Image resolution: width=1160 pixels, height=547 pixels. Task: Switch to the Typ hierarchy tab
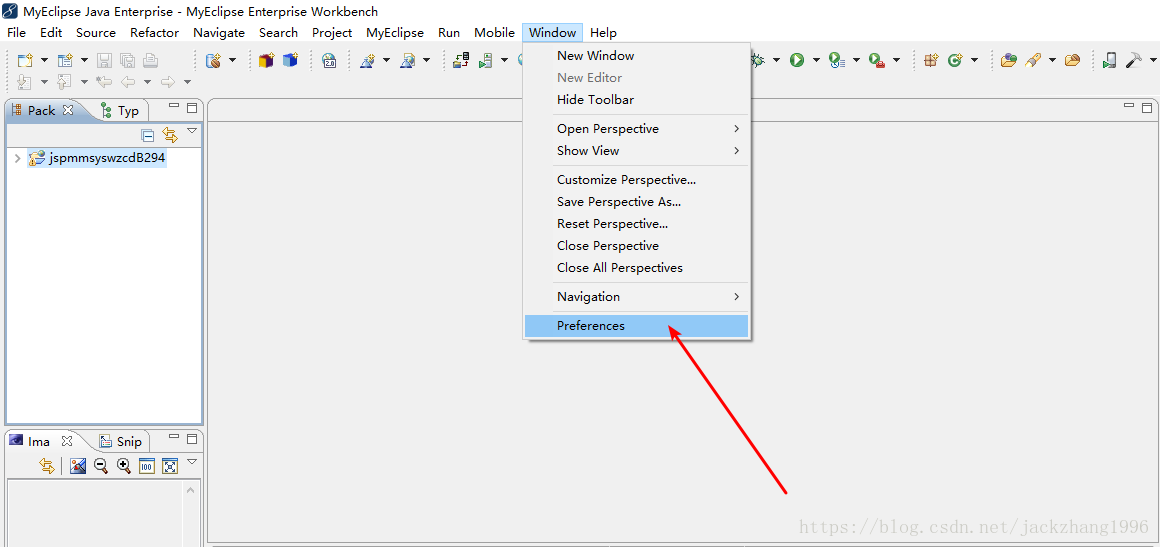pos(121,110)
